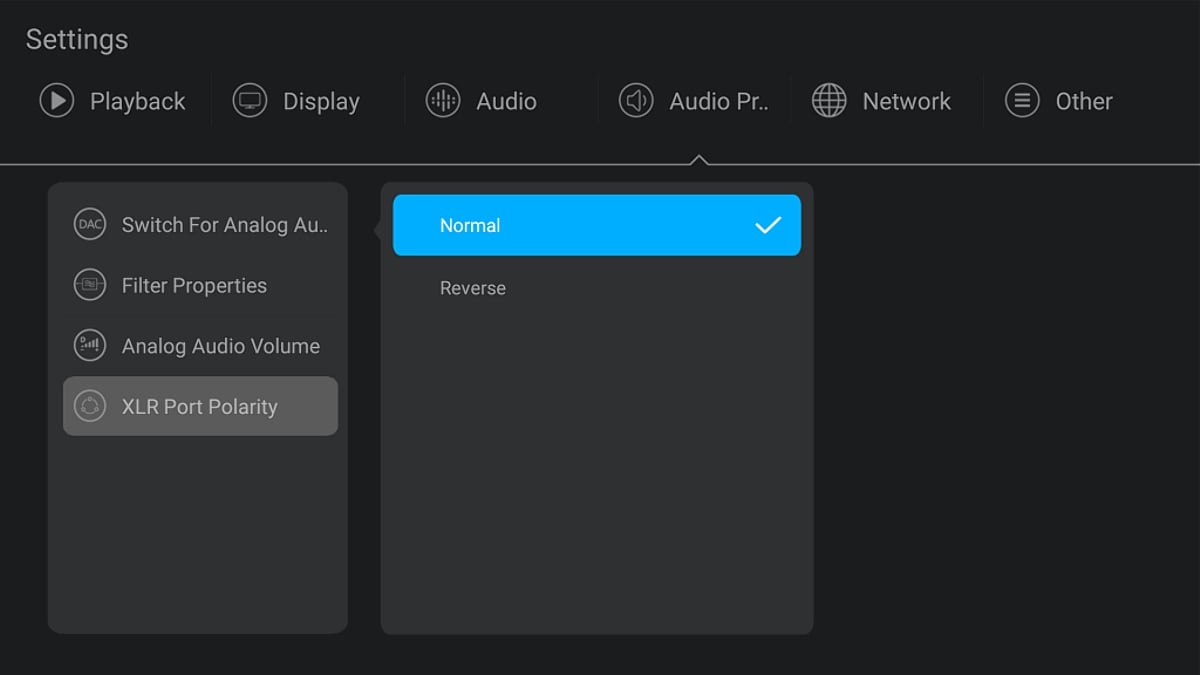Image resolution: width=1200 pixels, height=675 pixels.
Task: Click the Audio Processing speaker icon
Action: point(636,101)
